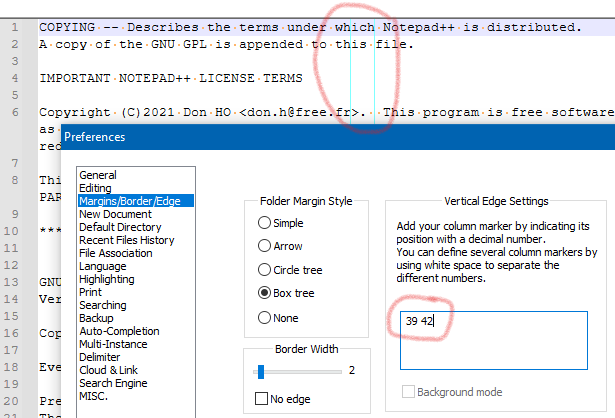615x418 pixels.
Task: Open Cloud & Link preferences
Action: click(x=108, y=370)
